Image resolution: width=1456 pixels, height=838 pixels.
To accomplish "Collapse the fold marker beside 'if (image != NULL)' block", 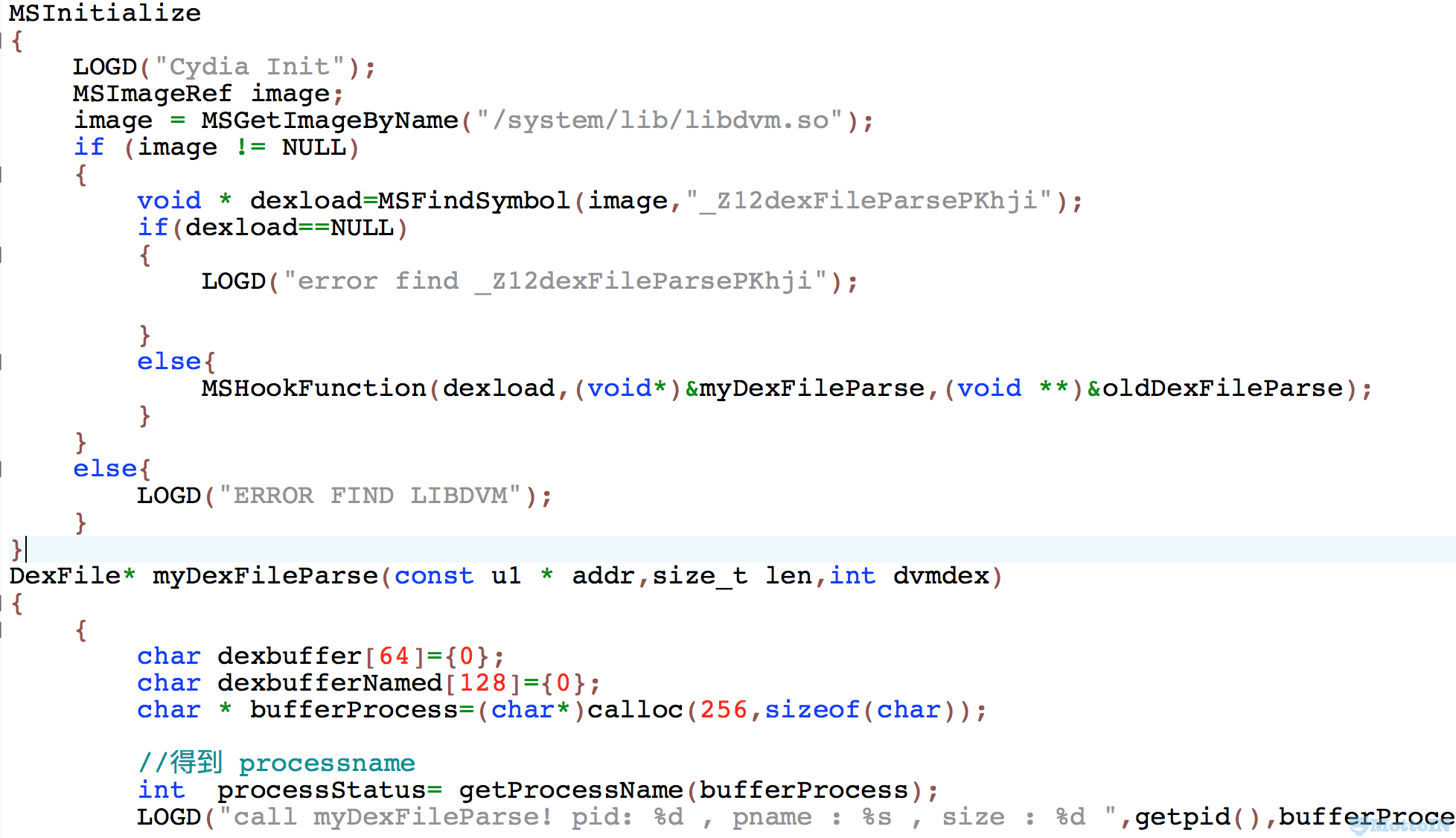I will click(x=2, y=174).
